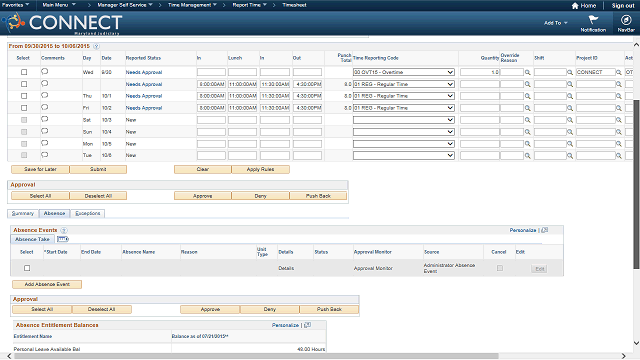Click the horizontal scrollbar thumb at bottom
Image resolution: width=640 pixels, height=360 pixels.
tap(256, 356)
